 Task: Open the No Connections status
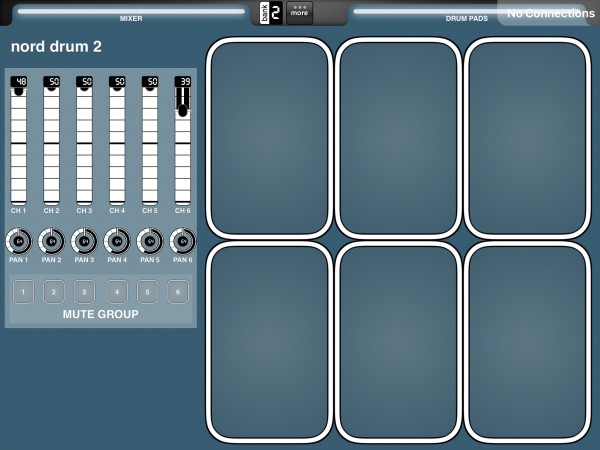[550, 13]
